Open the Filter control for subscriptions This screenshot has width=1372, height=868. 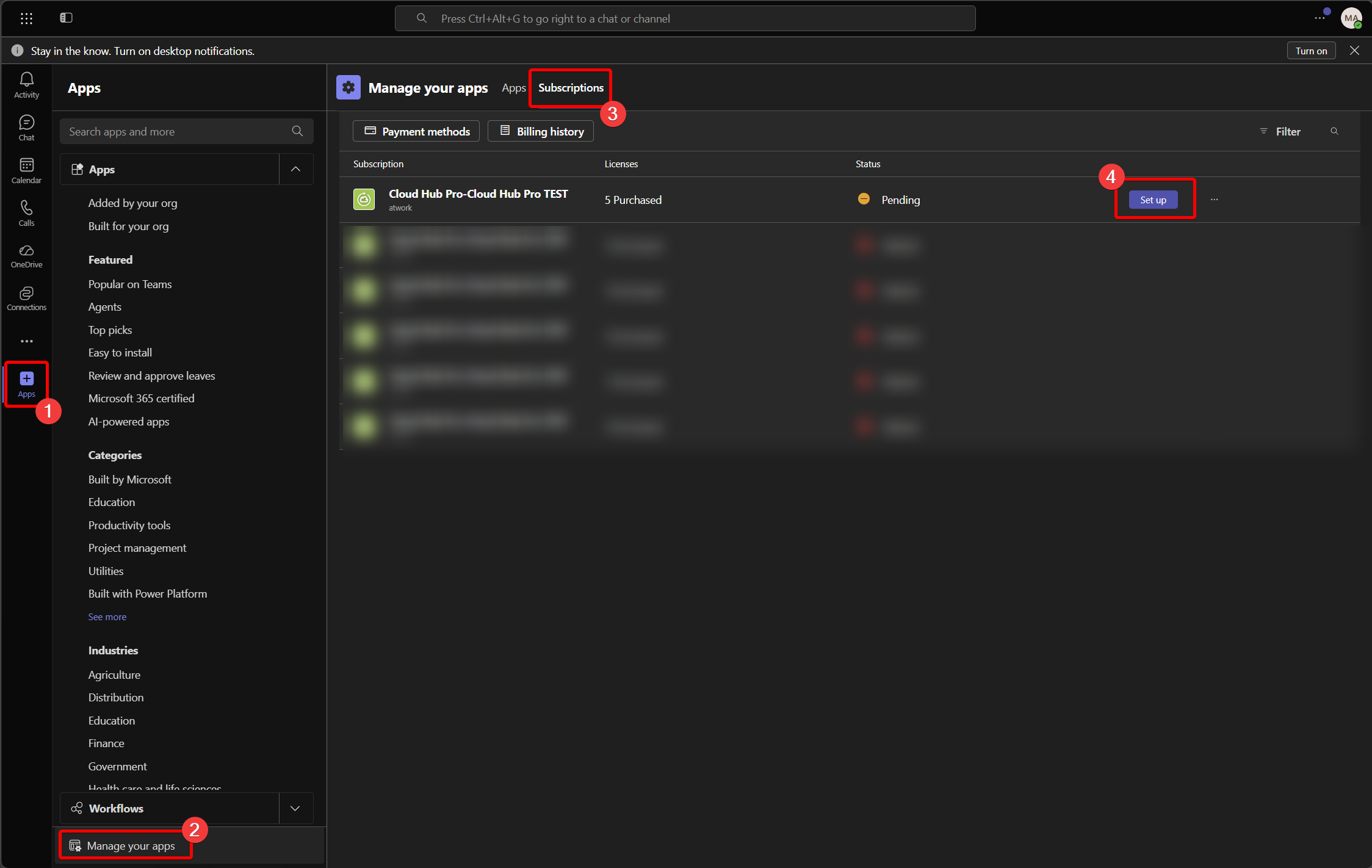[1280, 131]
